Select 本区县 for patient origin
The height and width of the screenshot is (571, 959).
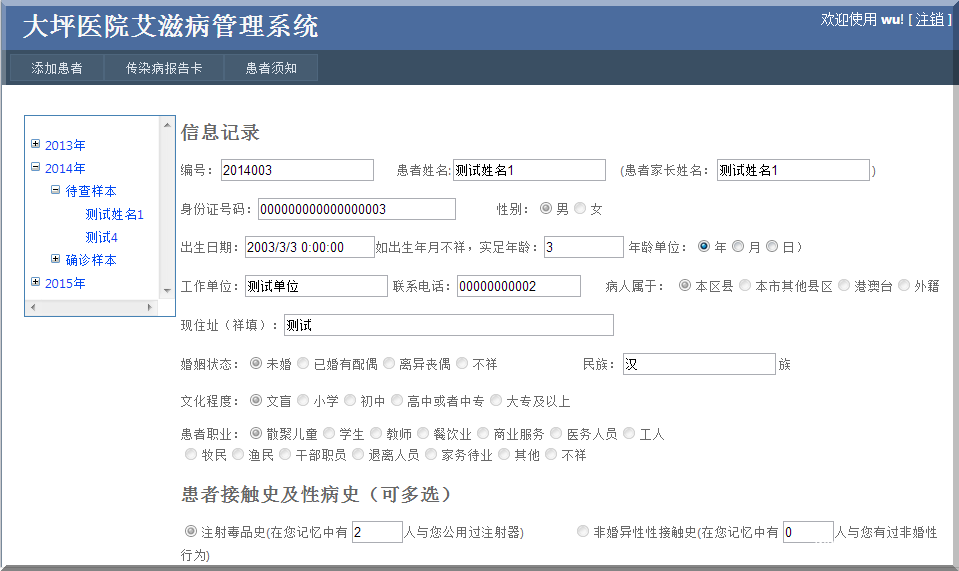tap(685, 286)
